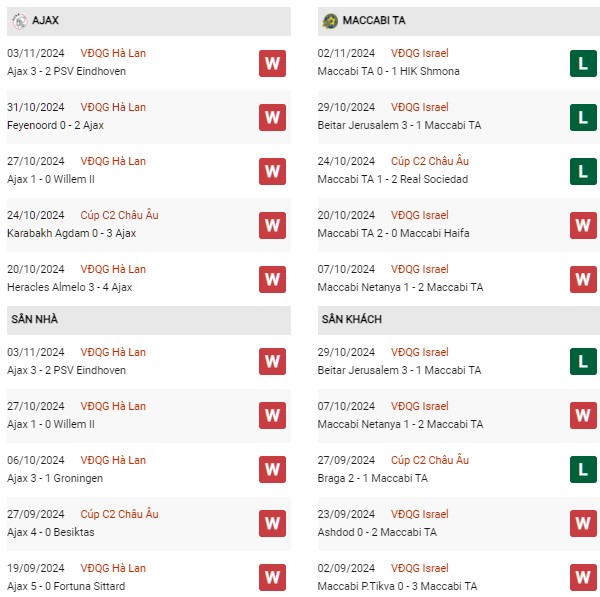The width and height of the screenshot is (600, 597).
Task: Open VĐQG Hà Lan link on 06/10/2024 row
Action: tap(113, 460)
